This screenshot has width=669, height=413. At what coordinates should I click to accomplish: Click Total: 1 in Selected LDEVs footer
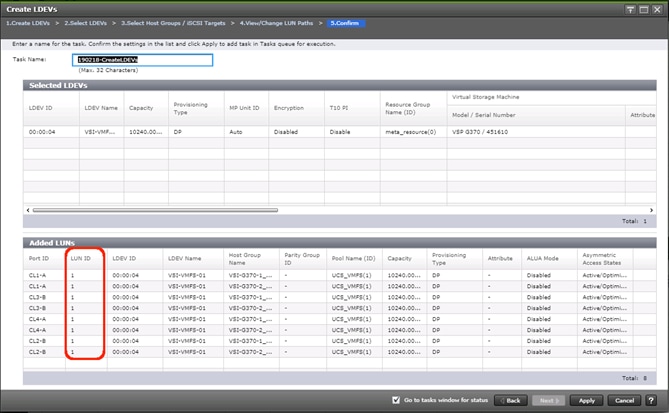[634, 221]
